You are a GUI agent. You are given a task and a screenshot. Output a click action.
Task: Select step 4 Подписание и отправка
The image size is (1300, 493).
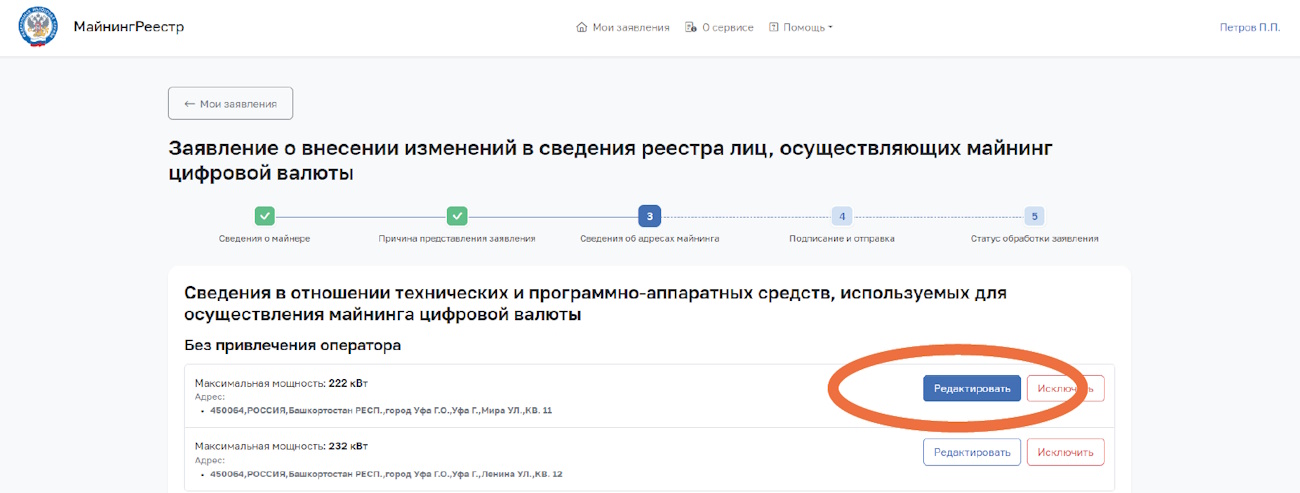(842, 216)
